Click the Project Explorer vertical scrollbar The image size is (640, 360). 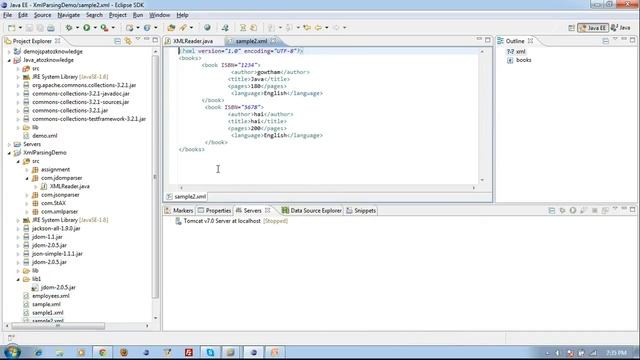pyautogui.click(x=155, y=177)
